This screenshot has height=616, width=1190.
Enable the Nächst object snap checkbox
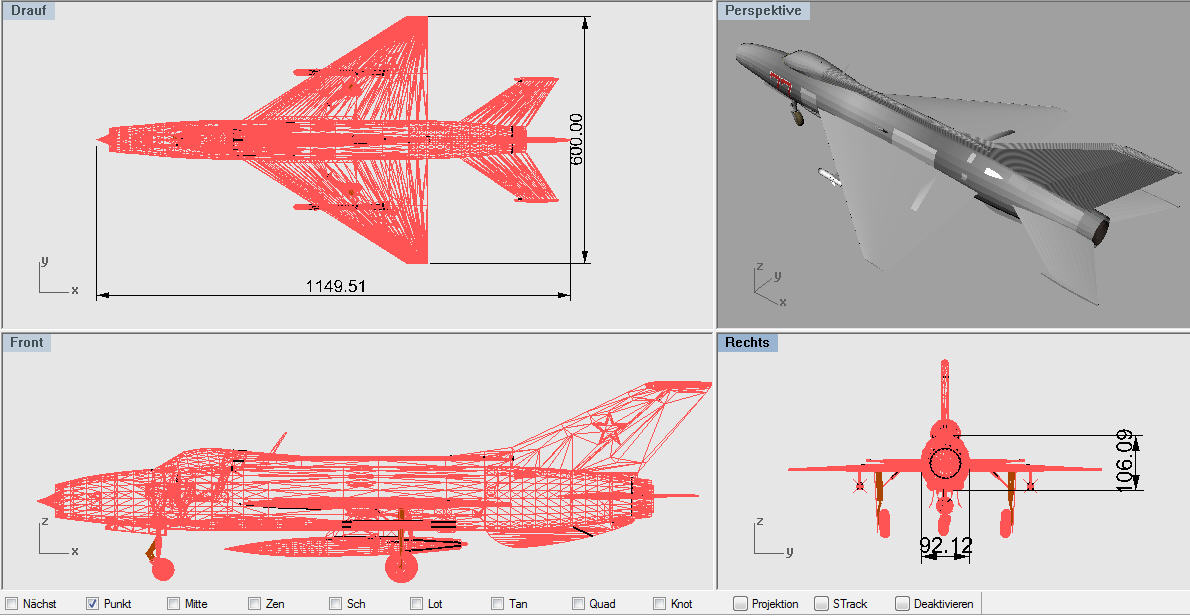point(11,604)
